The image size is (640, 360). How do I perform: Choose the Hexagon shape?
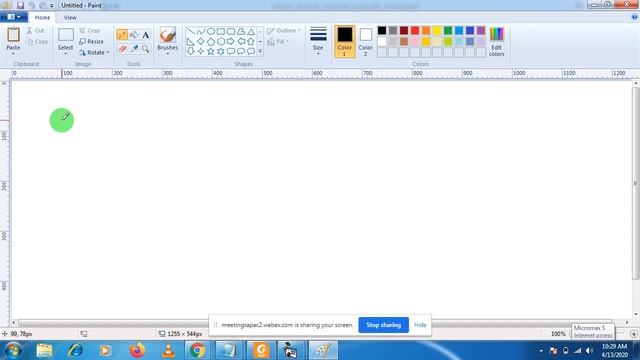221,42
